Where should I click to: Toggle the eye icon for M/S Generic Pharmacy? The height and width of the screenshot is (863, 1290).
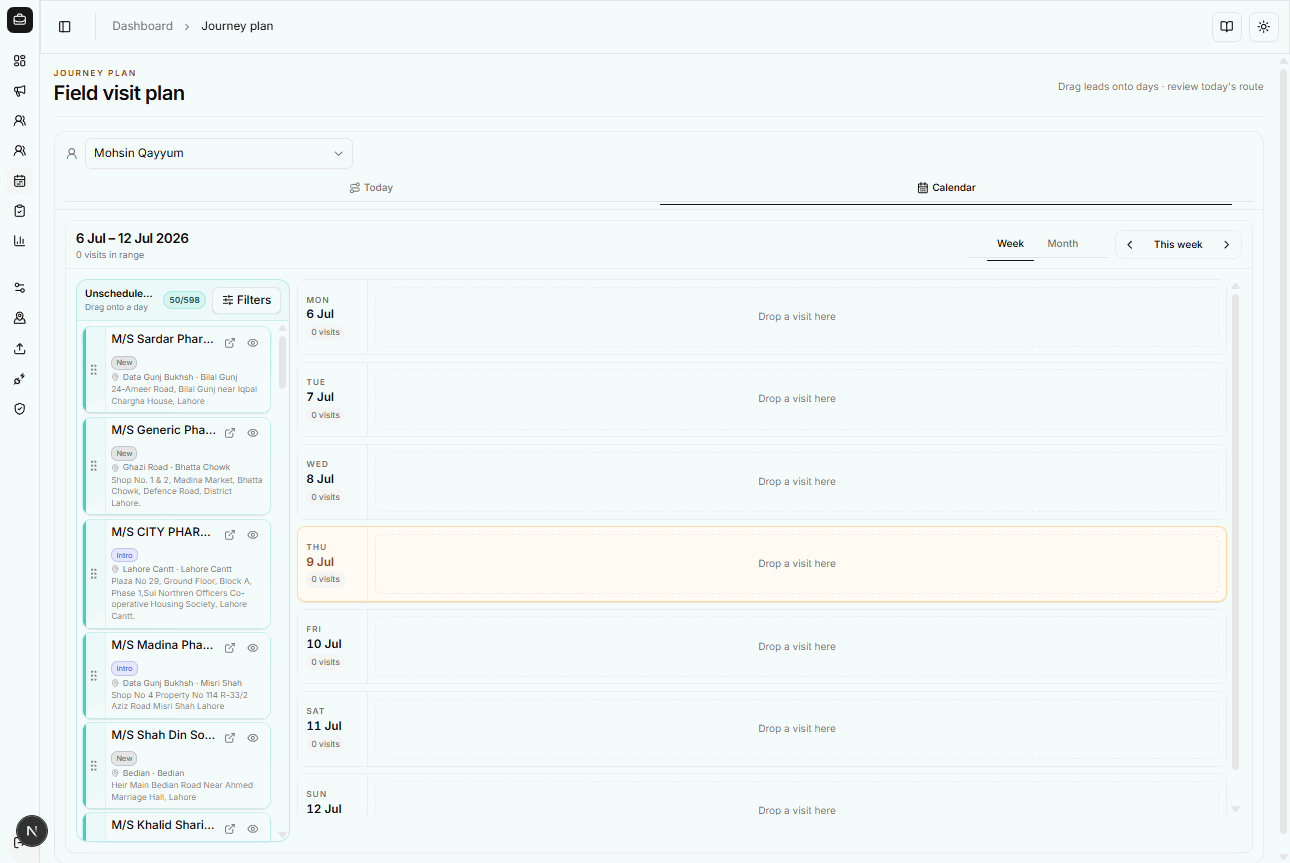pyautogui.click(x=253, y=433)
